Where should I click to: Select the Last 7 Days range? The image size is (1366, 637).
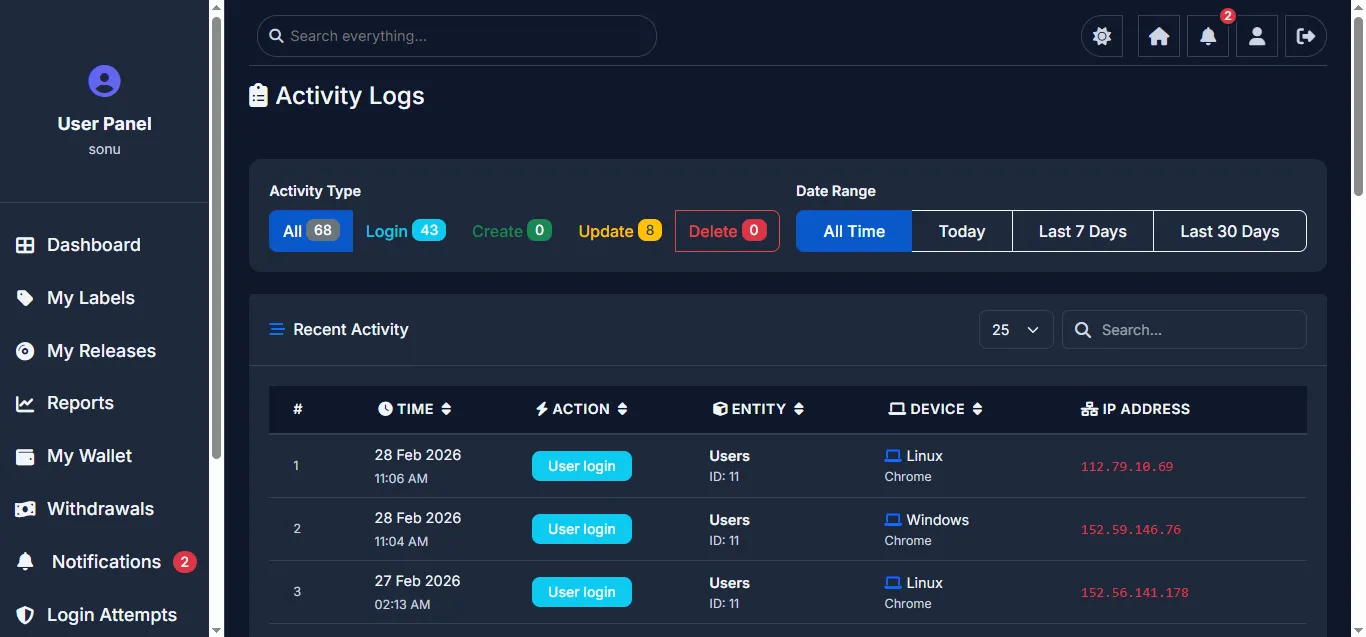(x=1083, y=231)
